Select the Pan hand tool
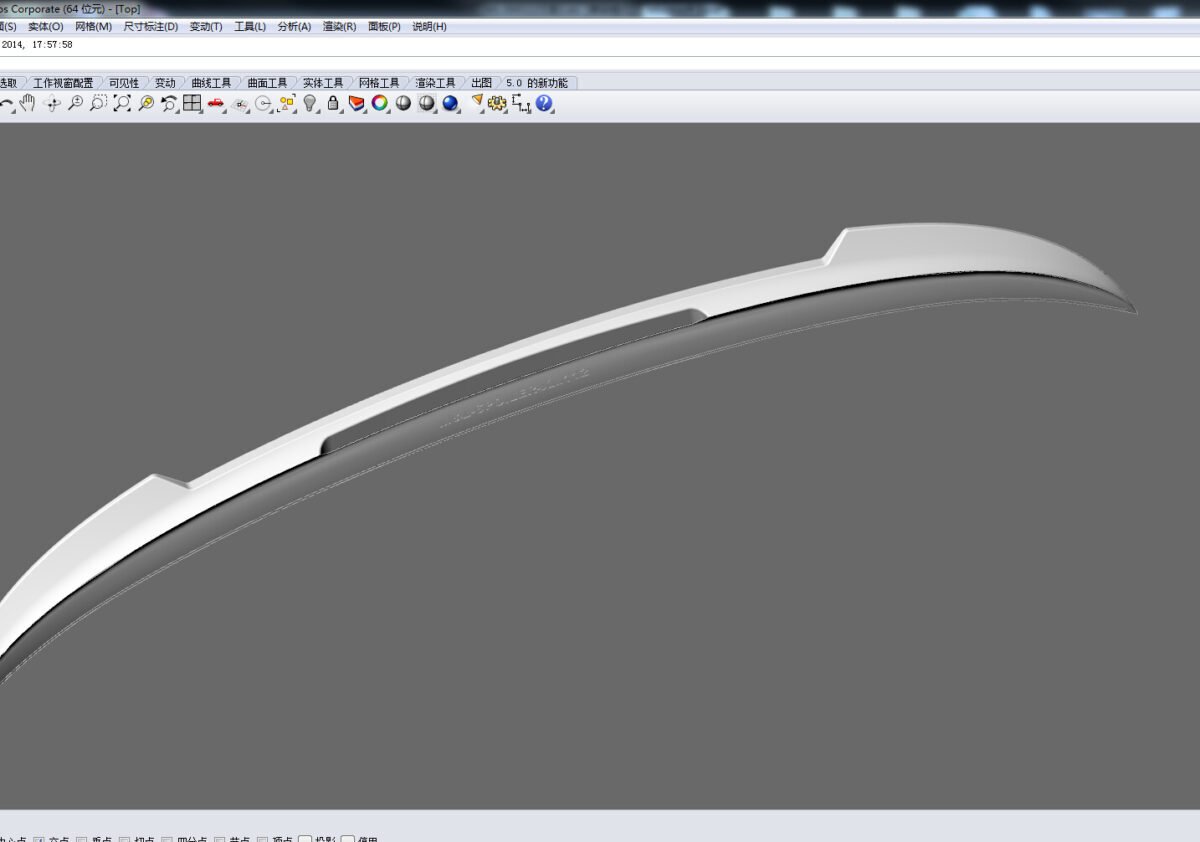Screen dimensions: 1200x842 (x=28, y=103)
